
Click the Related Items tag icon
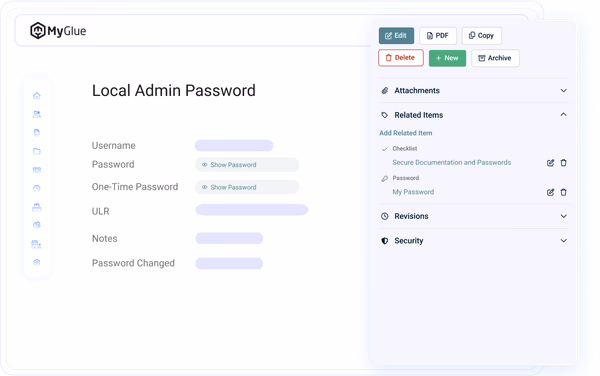coord(385,115)
